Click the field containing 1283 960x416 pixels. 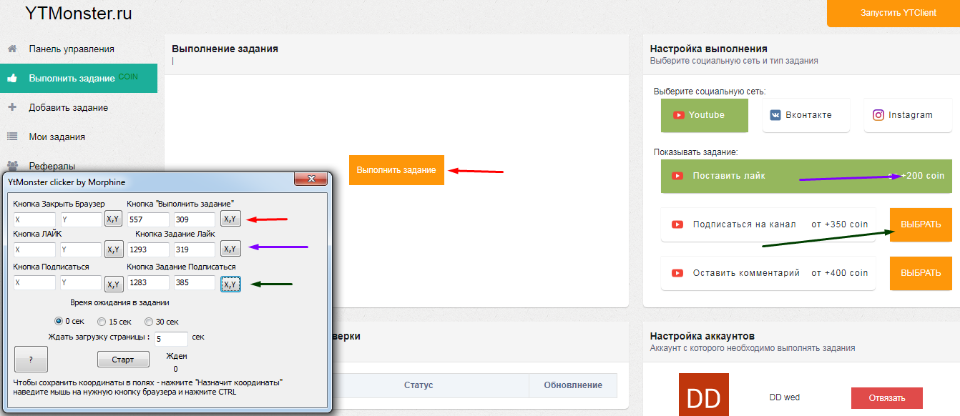[x=148, y=284]
